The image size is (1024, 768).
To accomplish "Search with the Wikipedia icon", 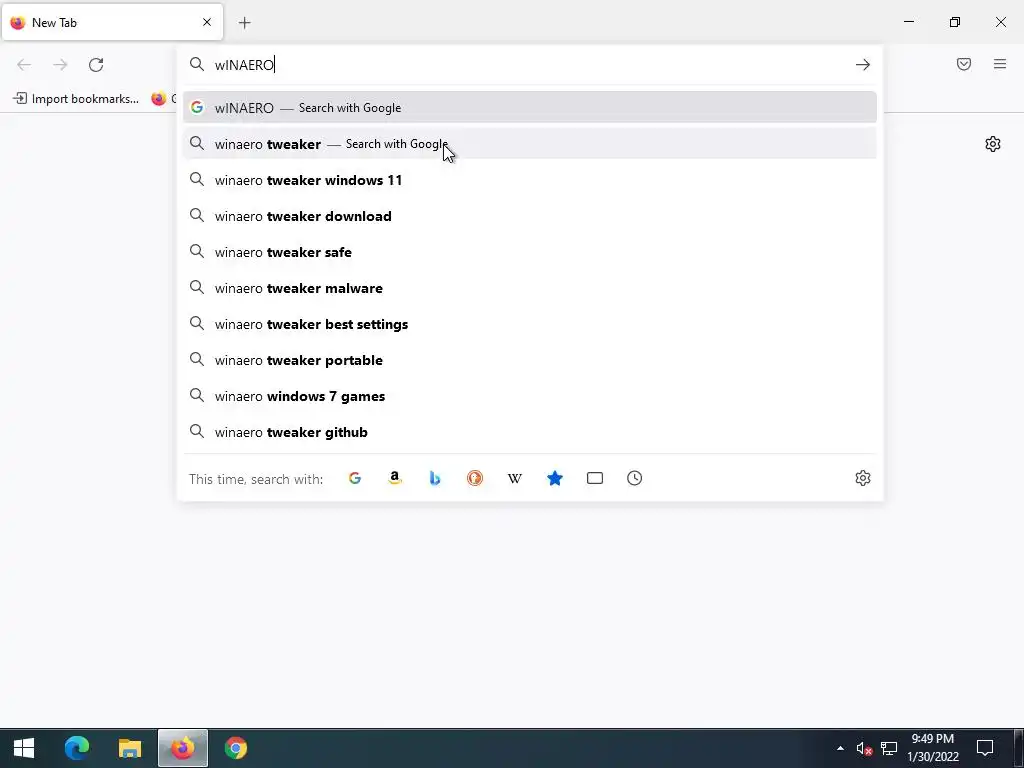I will (515, 478).
